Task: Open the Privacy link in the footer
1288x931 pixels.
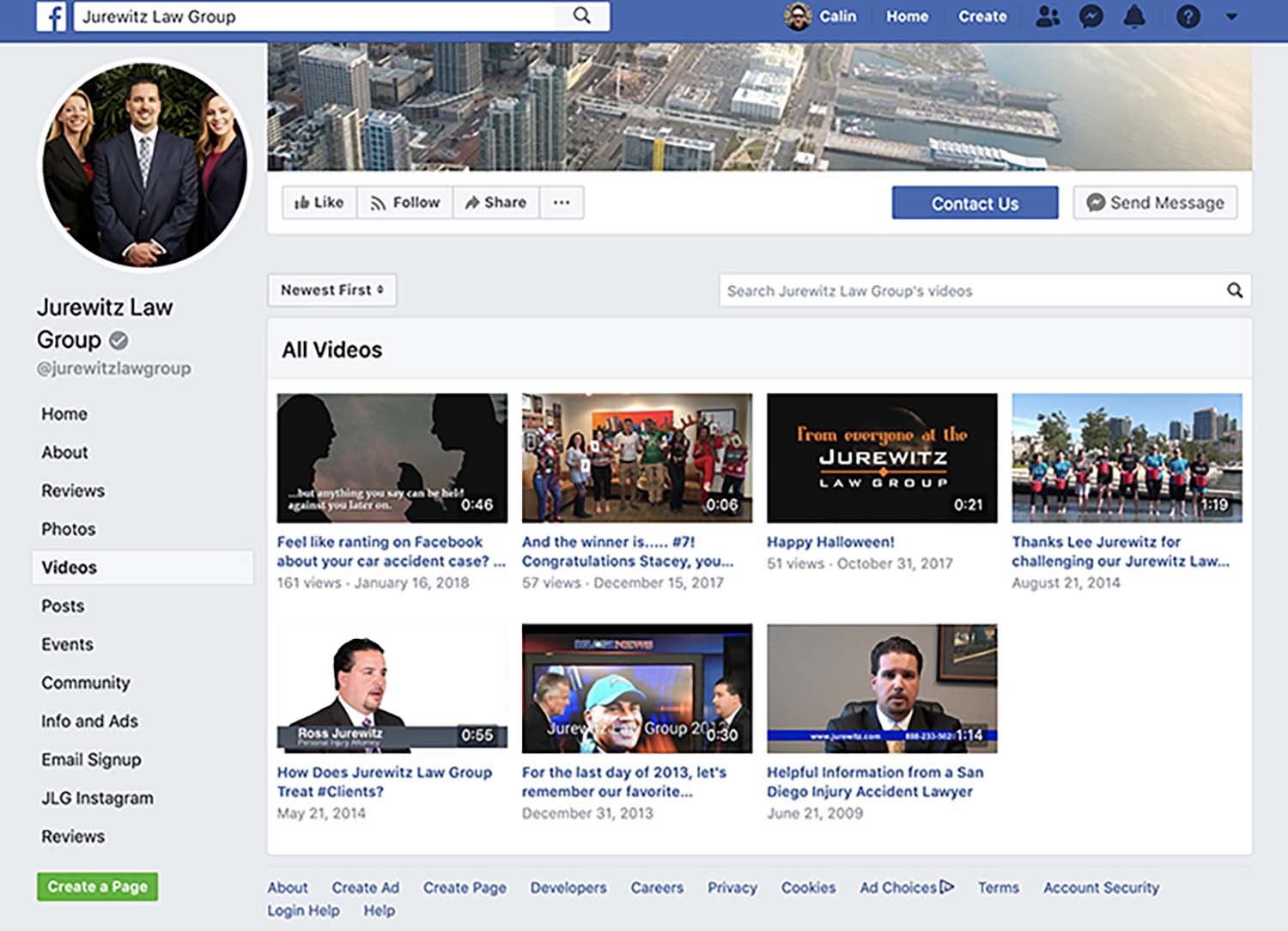Action: pos(732,887)
